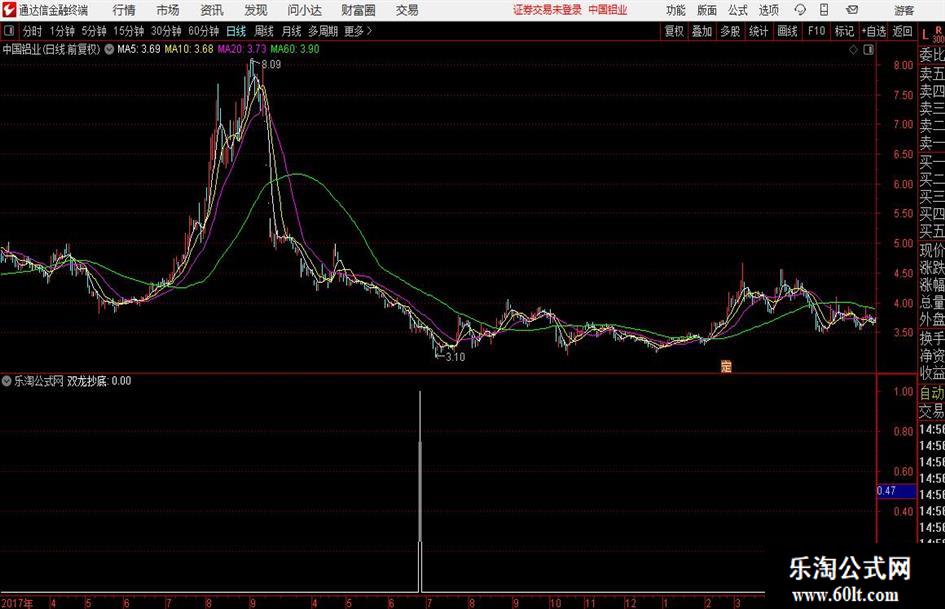This screenshot has height=609, width=945.
Task: Open the 财富圈 menu
Action: pos(358,10)
